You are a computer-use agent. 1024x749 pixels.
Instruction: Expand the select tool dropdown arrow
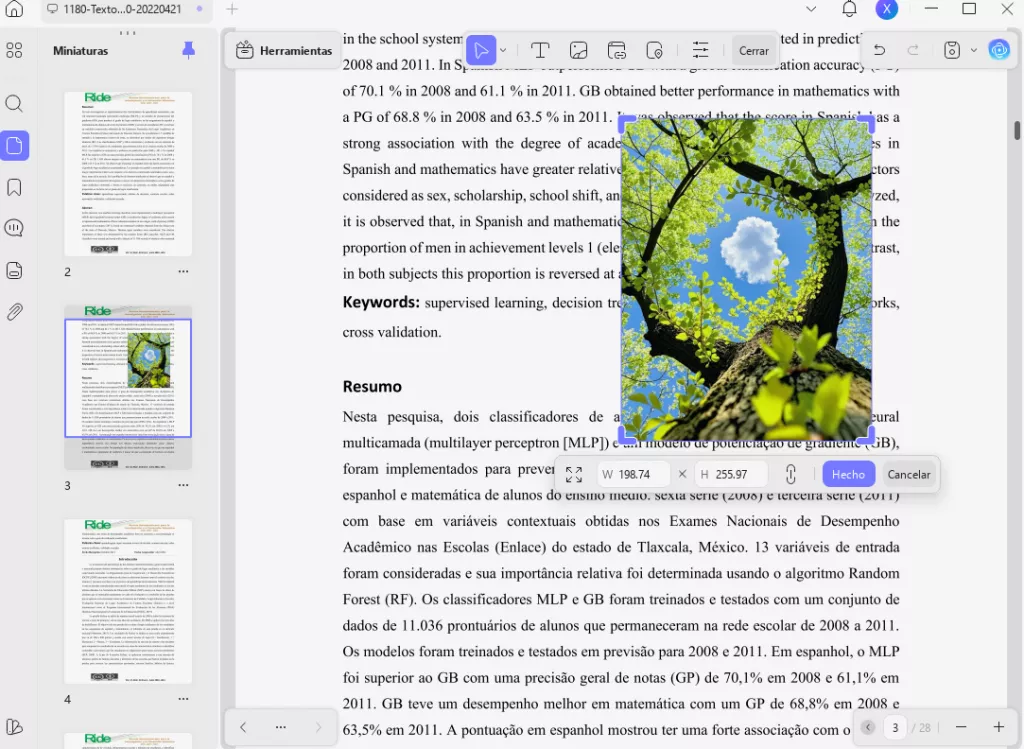coord(503,50)
